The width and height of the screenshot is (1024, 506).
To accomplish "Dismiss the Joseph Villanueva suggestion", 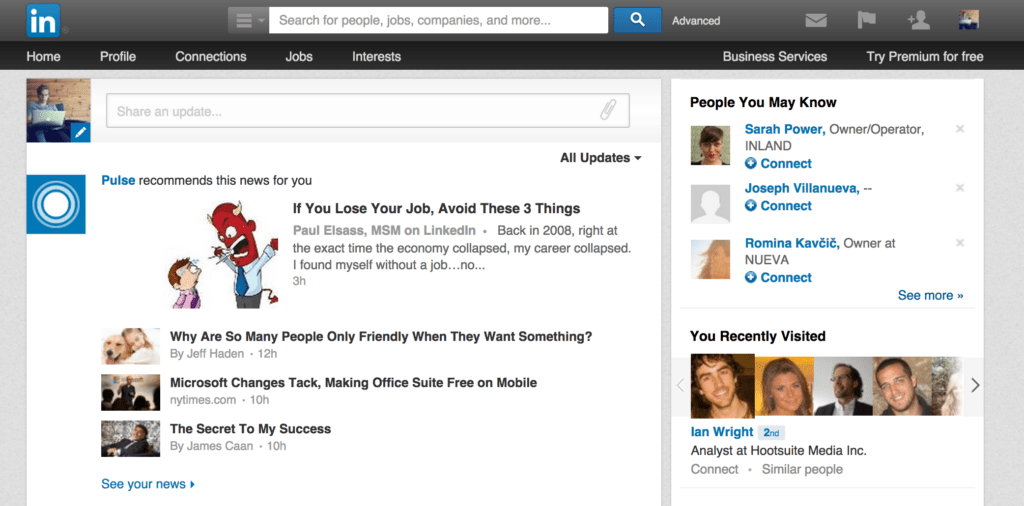I will click(x=960, y=188).
